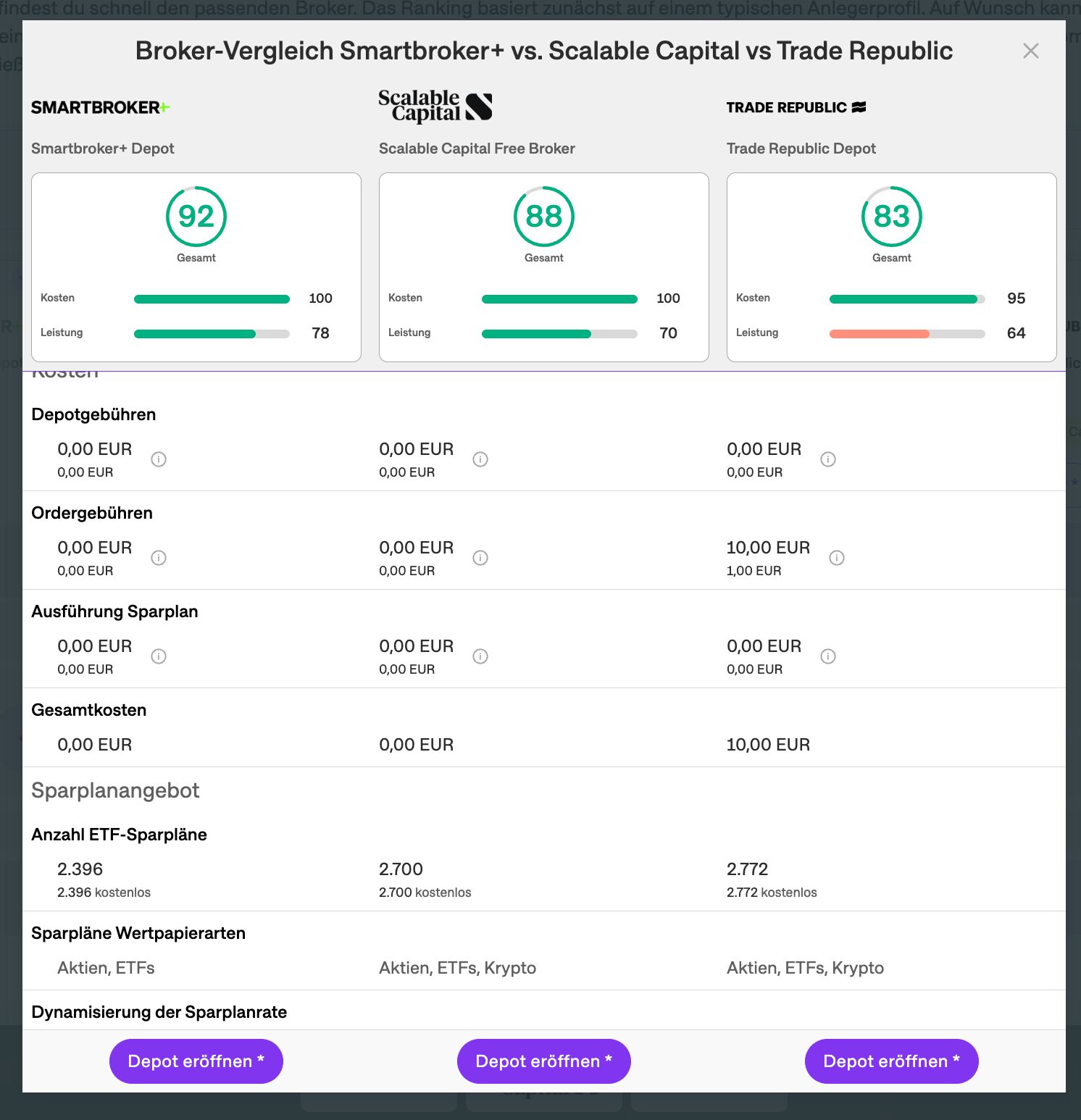The height and width of the screenshot is (1120, 1081).
Task: Click the Dynamisierung der Sparplanrate heading
Action: [x=159, y=1012]
